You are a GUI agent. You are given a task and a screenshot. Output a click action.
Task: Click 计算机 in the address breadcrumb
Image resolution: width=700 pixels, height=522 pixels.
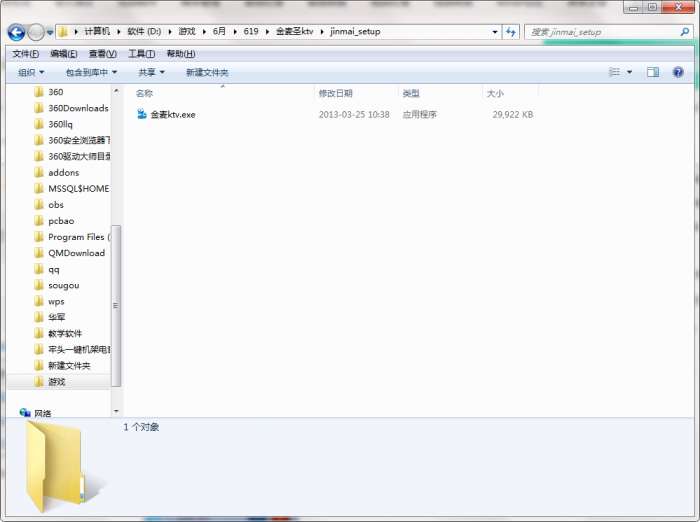pos(97,31)
